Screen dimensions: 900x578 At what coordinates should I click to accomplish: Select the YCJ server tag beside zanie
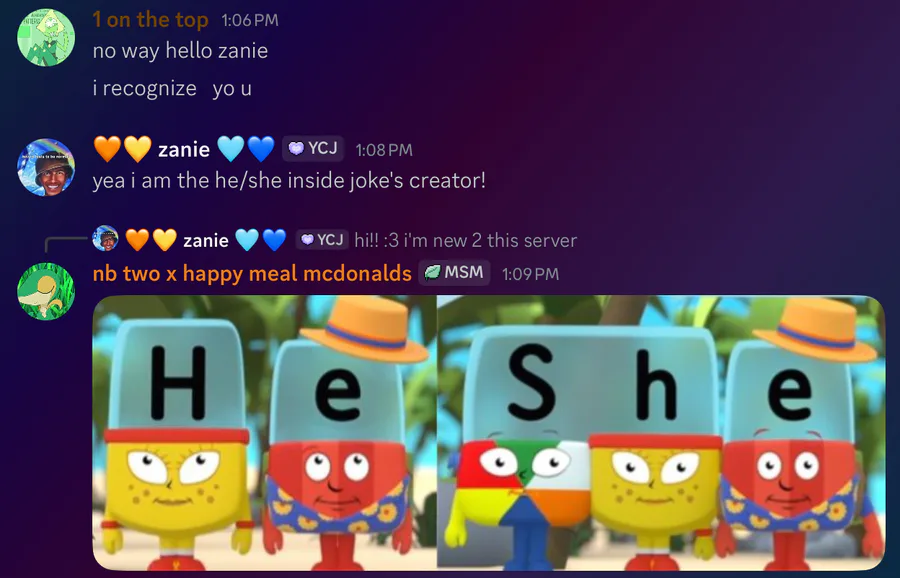coord(313,149)
